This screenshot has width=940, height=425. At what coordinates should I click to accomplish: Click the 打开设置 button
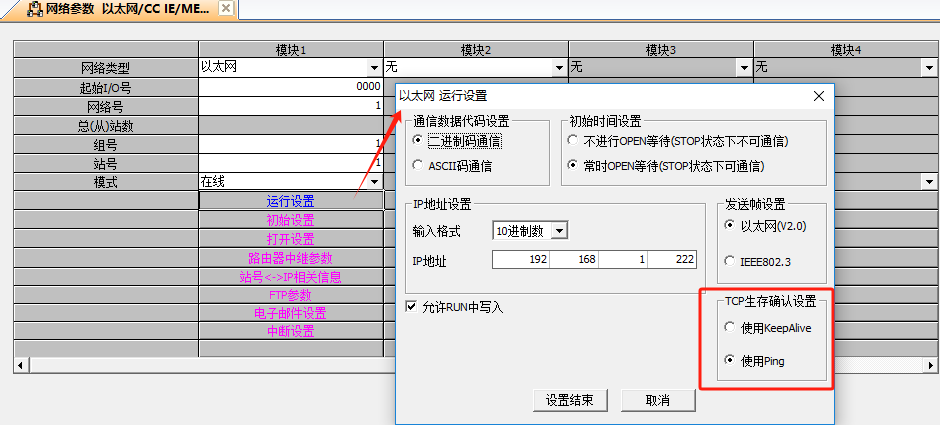(291, 239)
